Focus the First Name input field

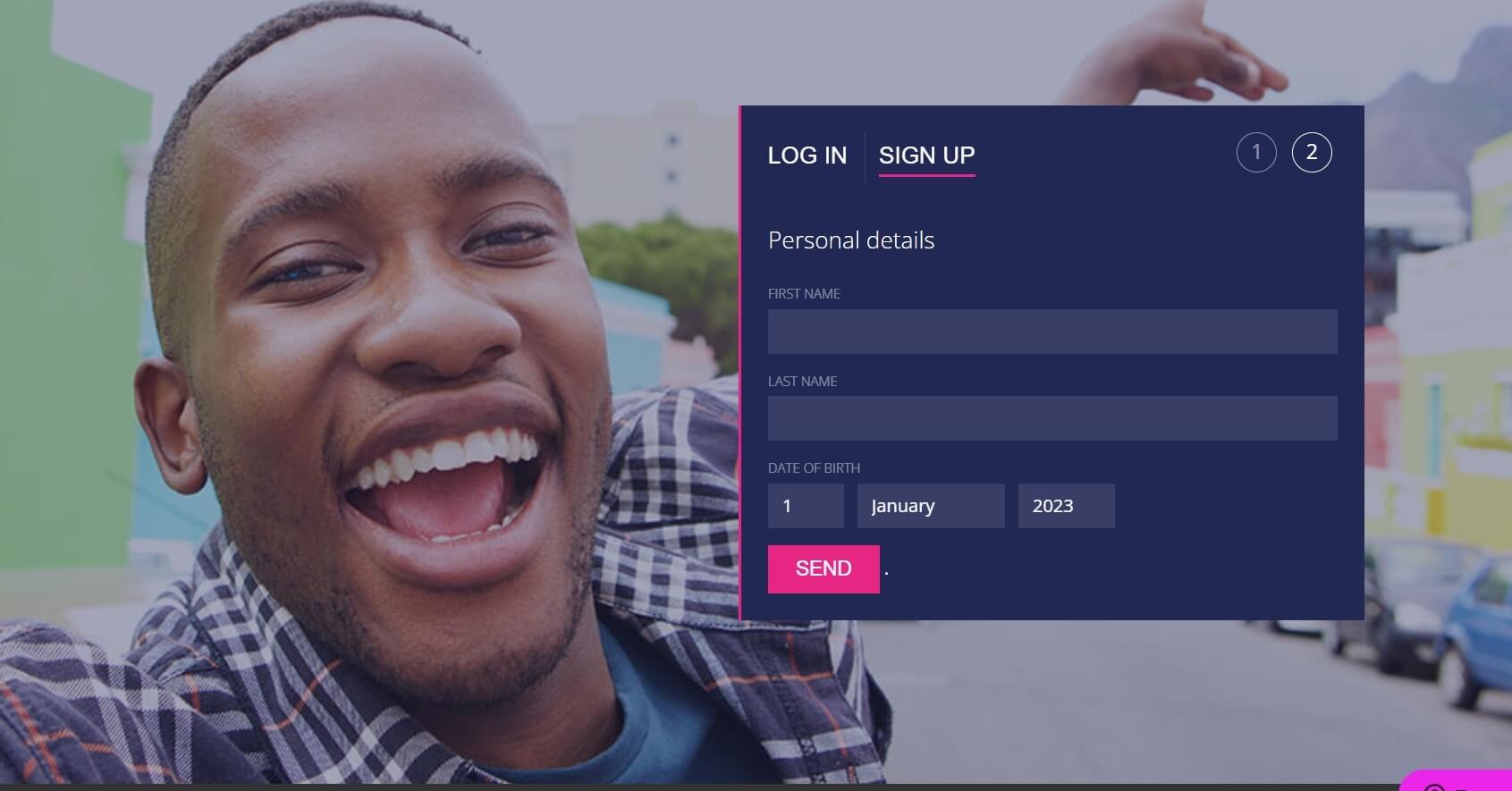tap(1052, 332)
